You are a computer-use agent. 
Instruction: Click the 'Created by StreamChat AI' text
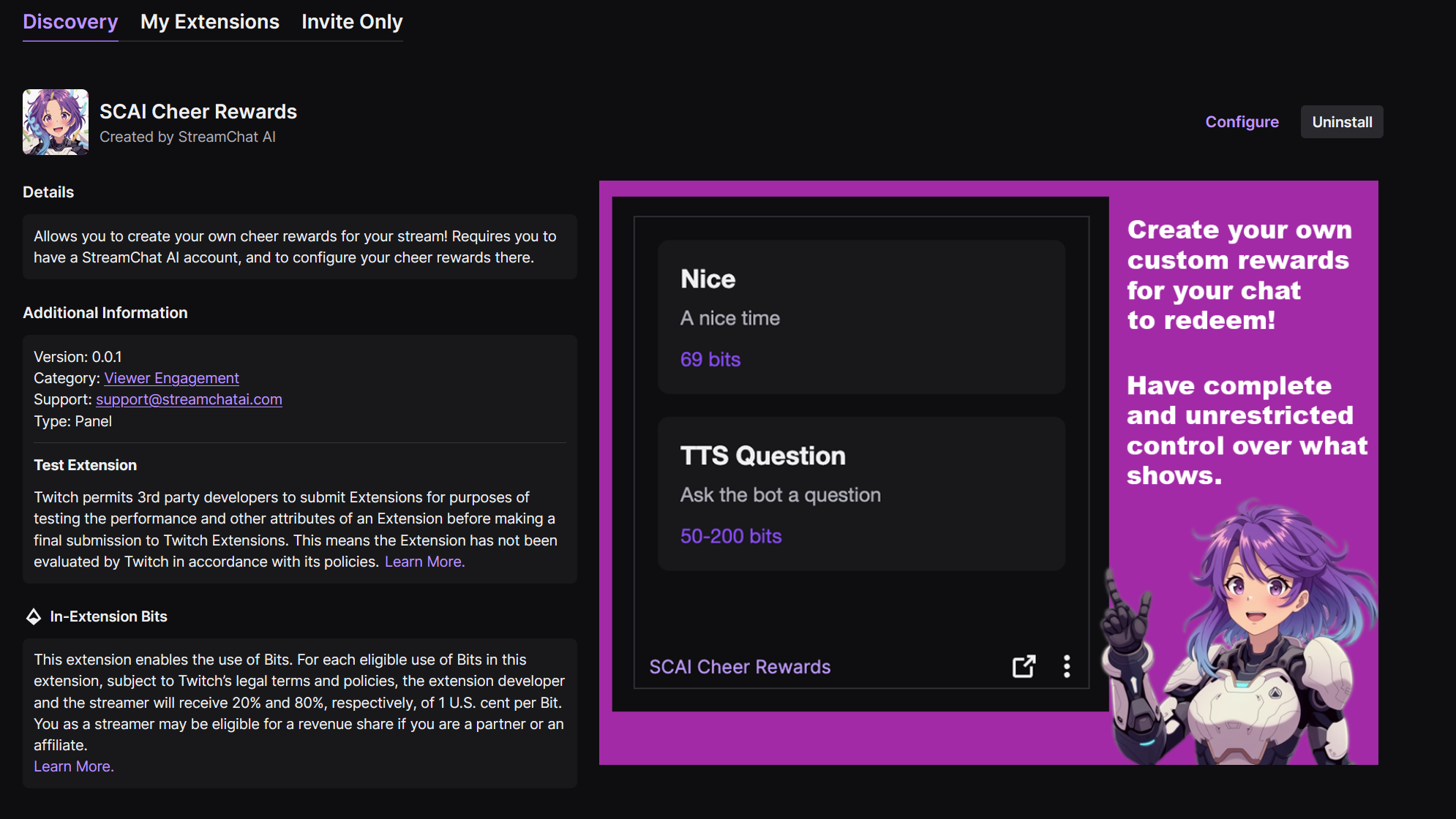pyautogui.click(x=187, y=137)
